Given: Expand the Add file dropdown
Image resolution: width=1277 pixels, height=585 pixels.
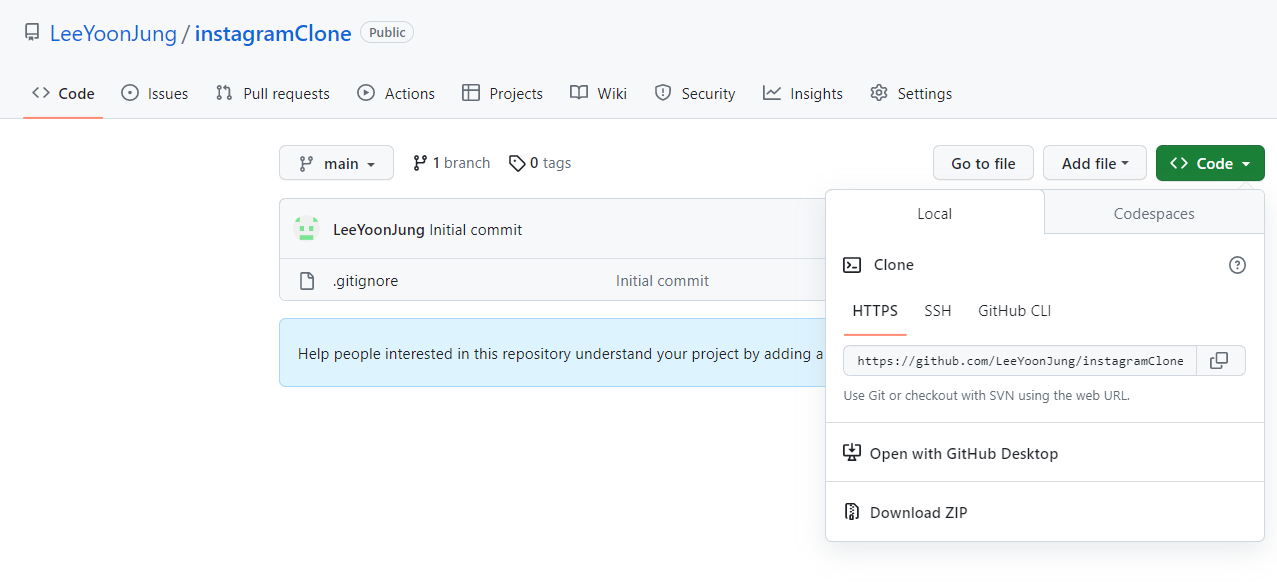Looking at the screenshot, I should pos(1095,163).
